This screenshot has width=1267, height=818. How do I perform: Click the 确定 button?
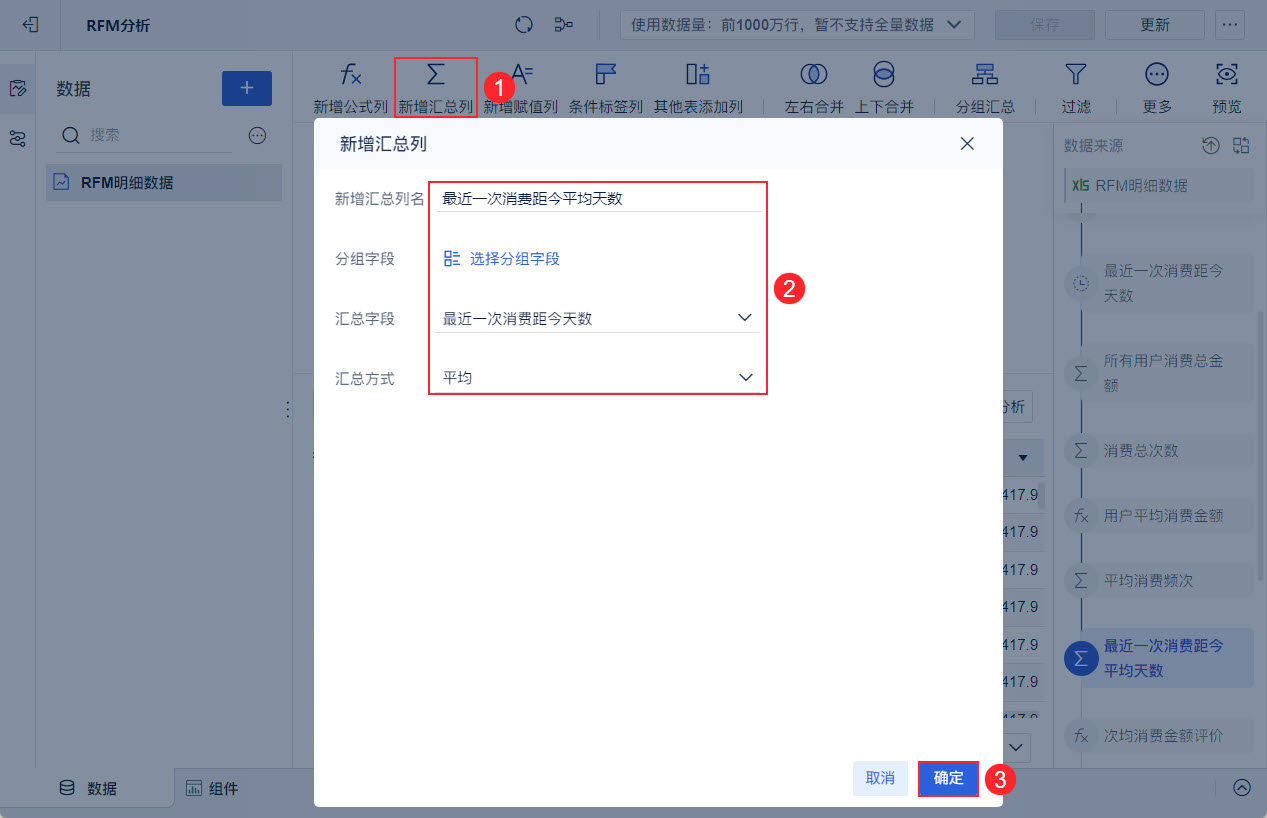[x=948, y=778]
